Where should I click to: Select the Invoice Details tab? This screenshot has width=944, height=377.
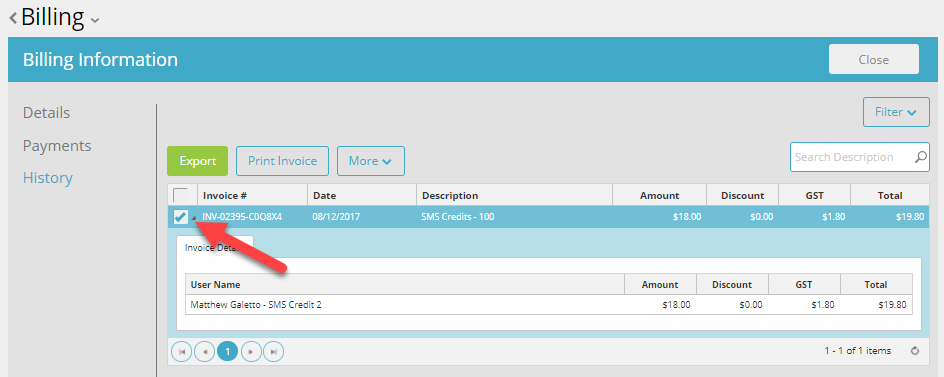(x=215, y=248)
